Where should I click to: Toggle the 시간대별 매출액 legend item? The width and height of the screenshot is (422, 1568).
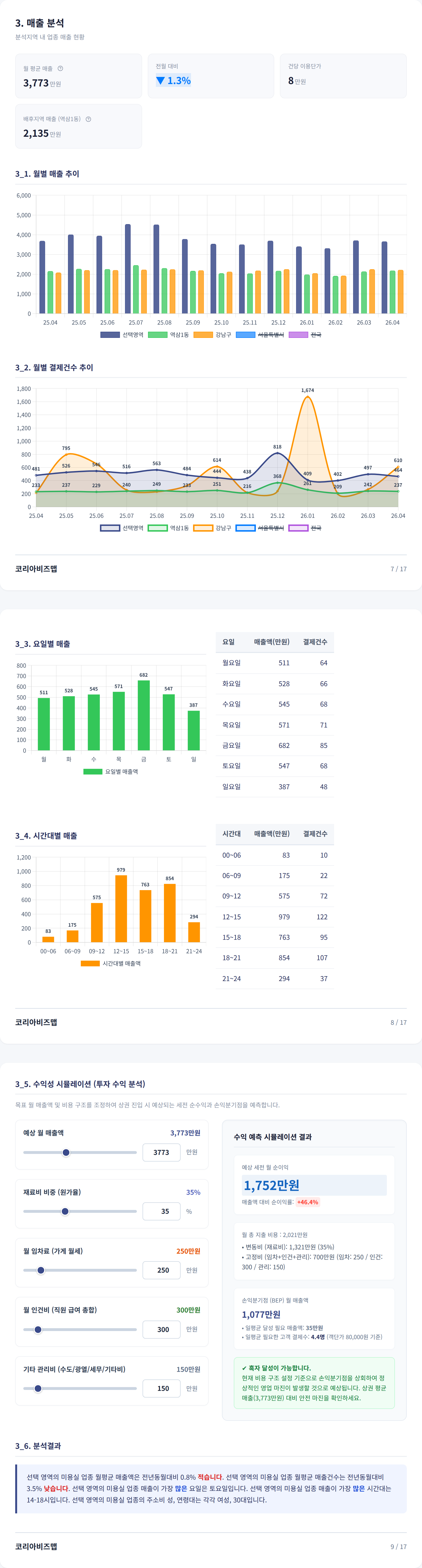click(111, 963)
